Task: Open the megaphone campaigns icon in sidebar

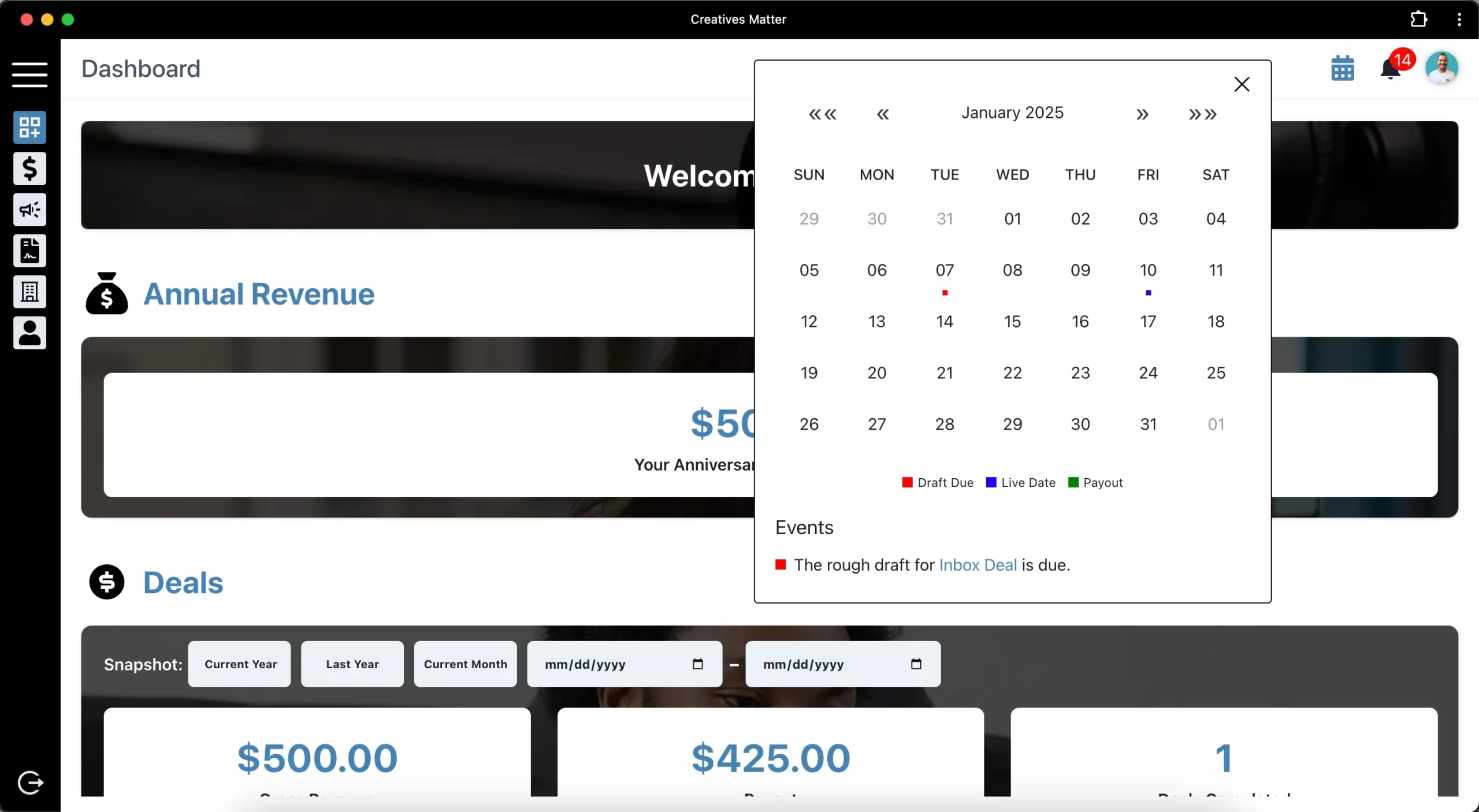Action: coord(29,210)
